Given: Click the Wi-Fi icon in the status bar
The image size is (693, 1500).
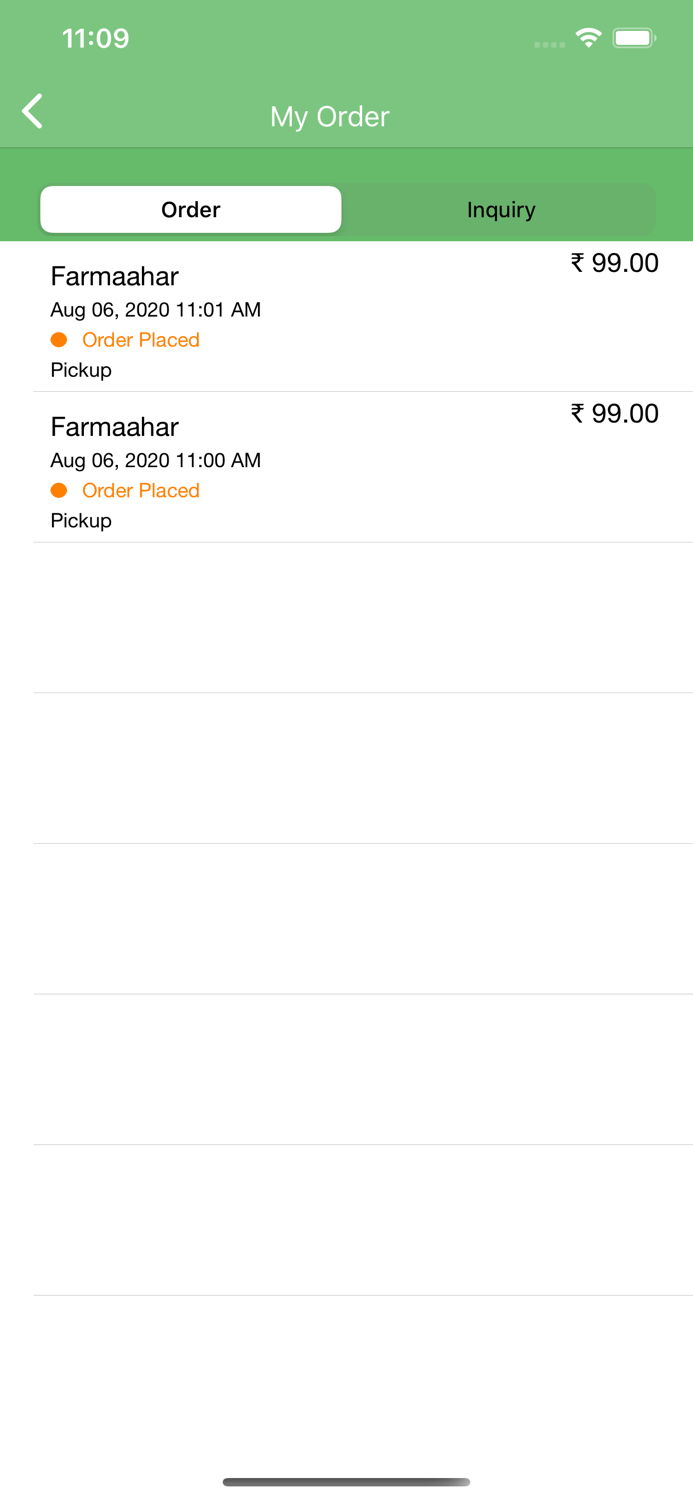Looking at the screenshot, I should point(588,36).
